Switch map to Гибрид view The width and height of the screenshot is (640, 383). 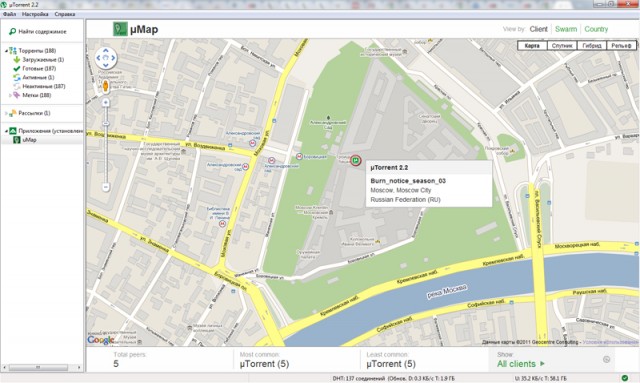pyautogui.click(x=592, y=46)
